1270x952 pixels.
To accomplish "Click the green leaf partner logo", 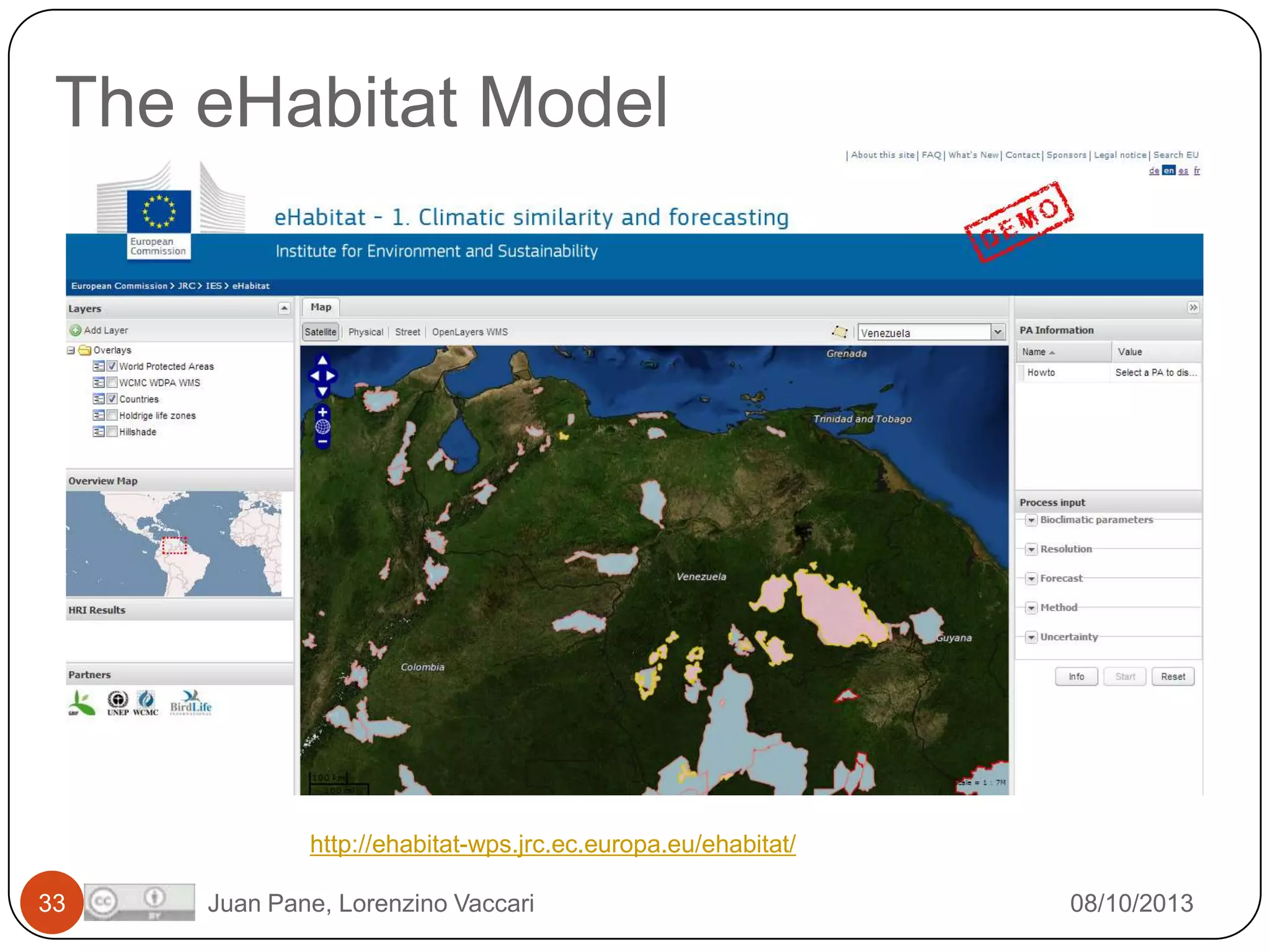I will [x=81, y=703].
